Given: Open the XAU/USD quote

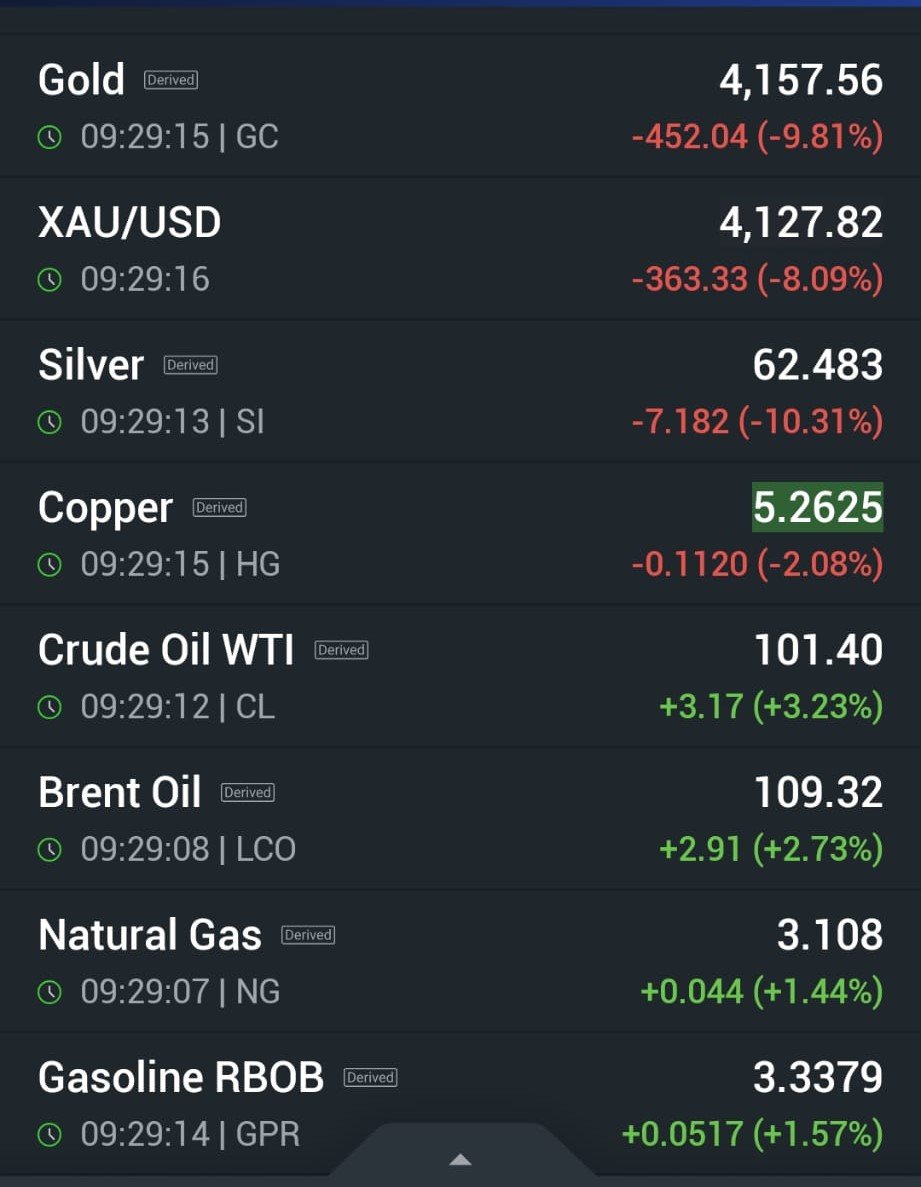Looking at the screenshot, I should (x=129, y=222).
